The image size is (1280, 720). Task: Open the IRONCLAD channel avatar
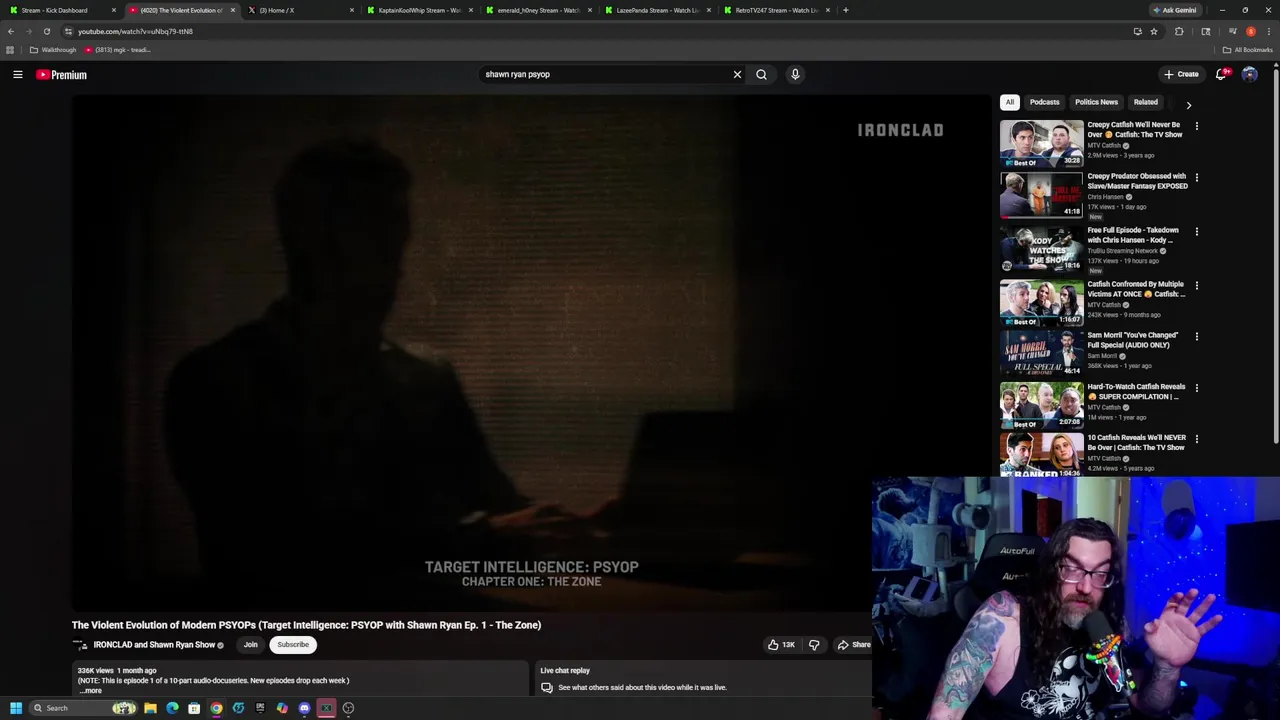click(x=81, y=645)
